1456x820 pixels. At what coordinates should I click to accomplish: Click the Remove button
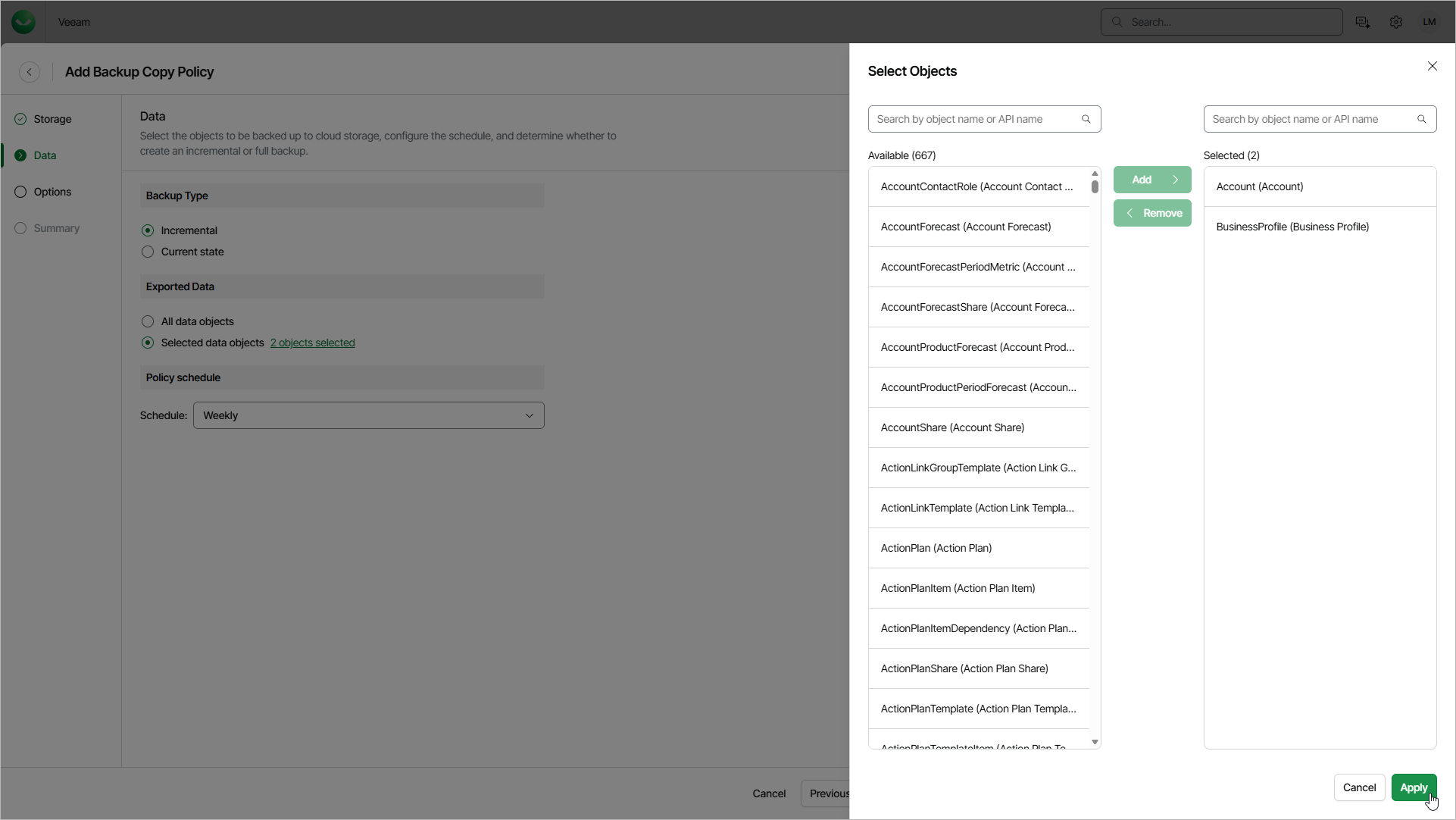click(x=1152, y=213)
